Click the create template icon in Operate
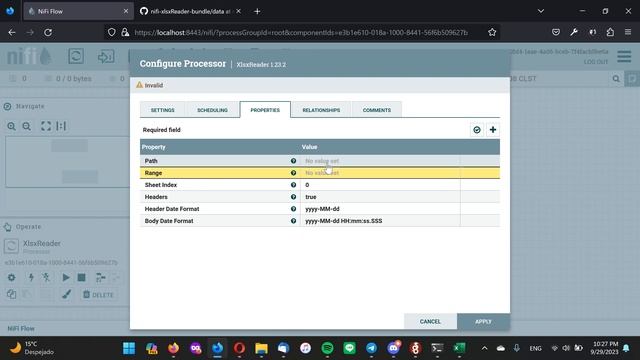The width and height of the screenshot is (640, 360). pyautogui.click(x=100, y=278)
